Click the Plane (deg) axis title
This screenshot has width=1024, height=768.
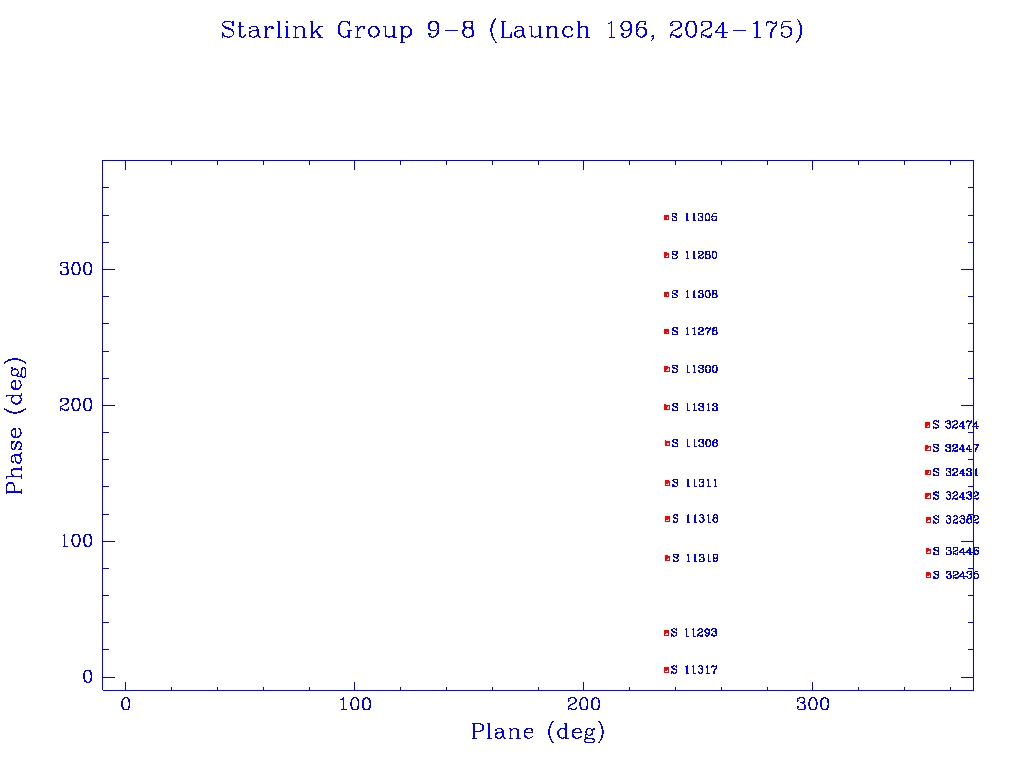tap(538, 733)
